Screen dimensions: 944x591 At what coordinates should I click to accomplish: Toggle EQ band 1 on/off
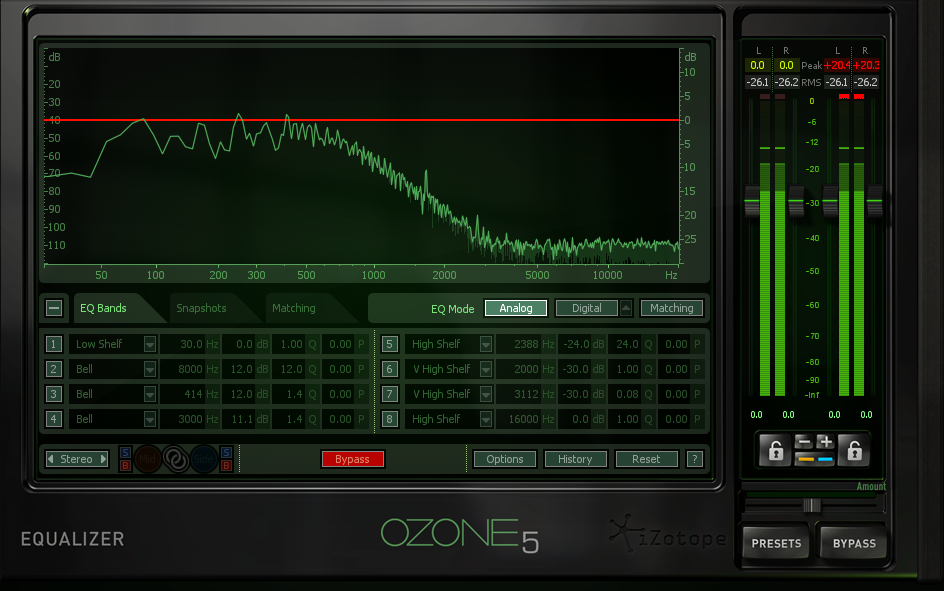(53, 344)
